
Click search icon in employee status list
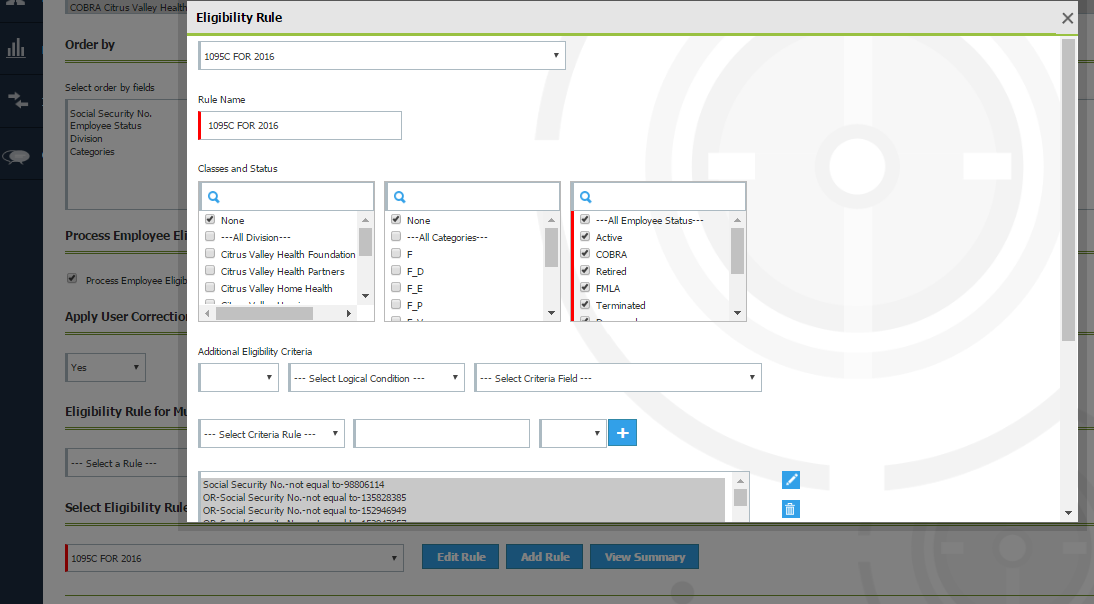(x=586, y=197)
